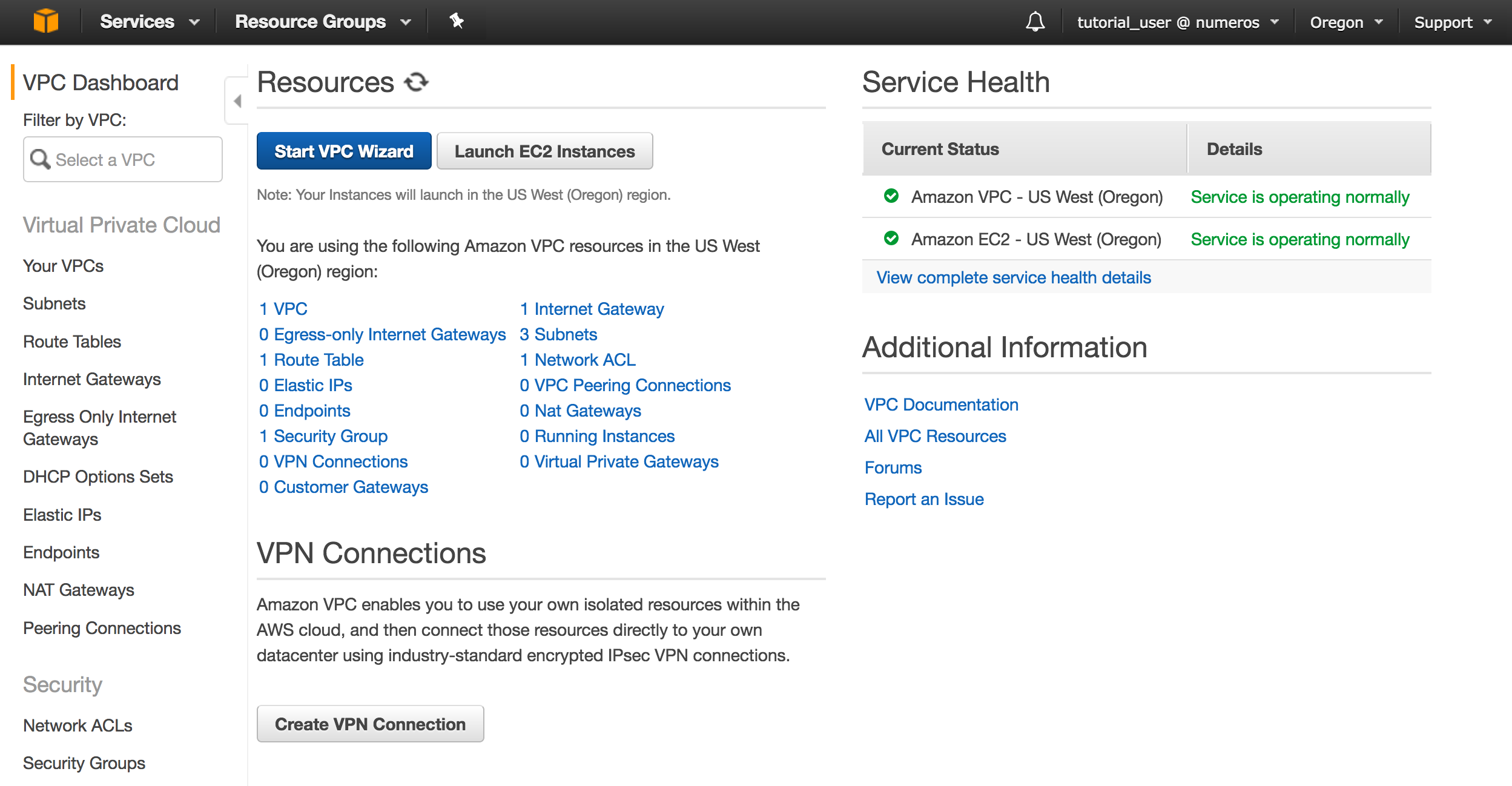The width and height of the screenshot is (1512, 786).
Task: Click Report an Issue link
Action: tap(924, 499)
